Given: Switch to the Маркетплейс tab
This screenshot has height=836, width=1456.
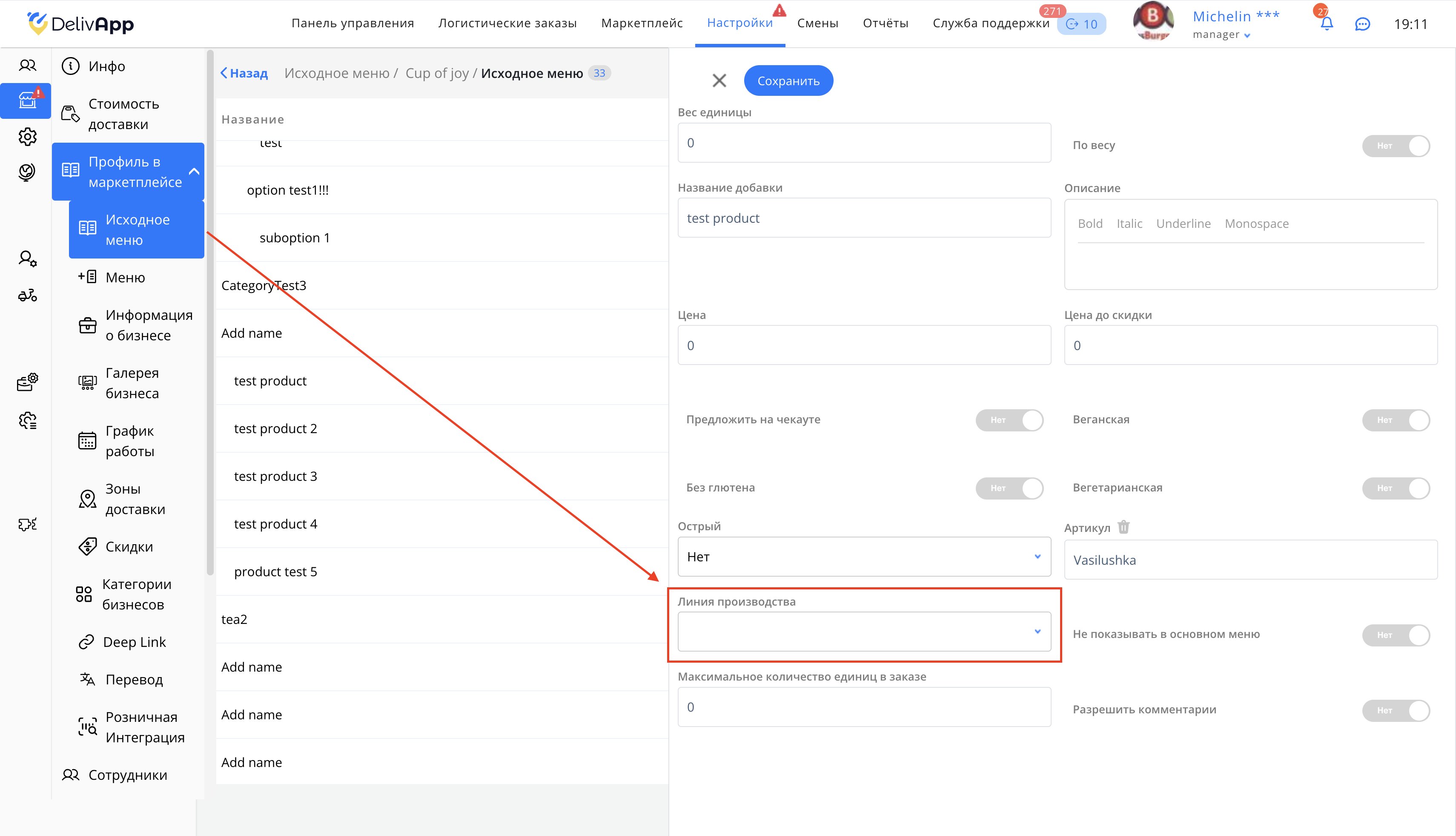Looking at the screenshot, I should point(642,23).
